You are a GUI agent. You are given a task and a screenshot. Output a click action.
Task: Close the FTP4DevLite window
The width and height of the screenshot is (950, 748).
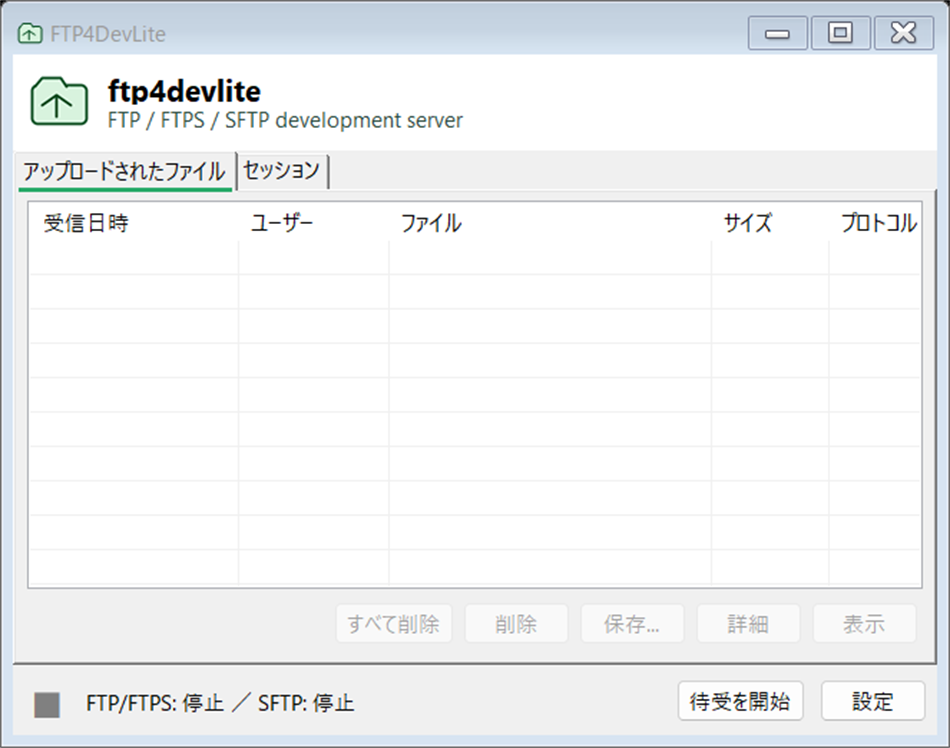point(903,33)
